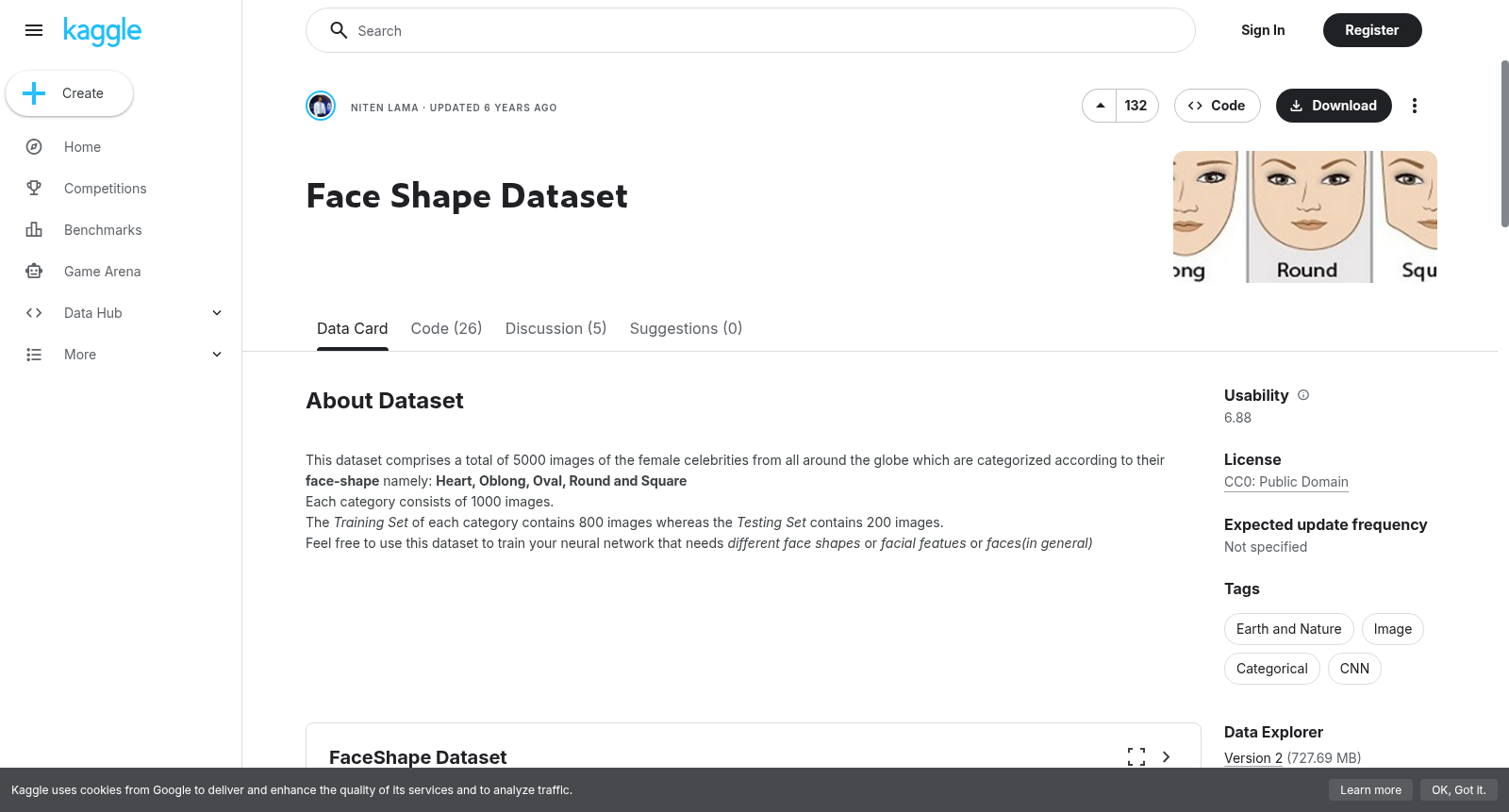
Task: Switch to the Code (26) tab
Action: [x=446, y=328]
